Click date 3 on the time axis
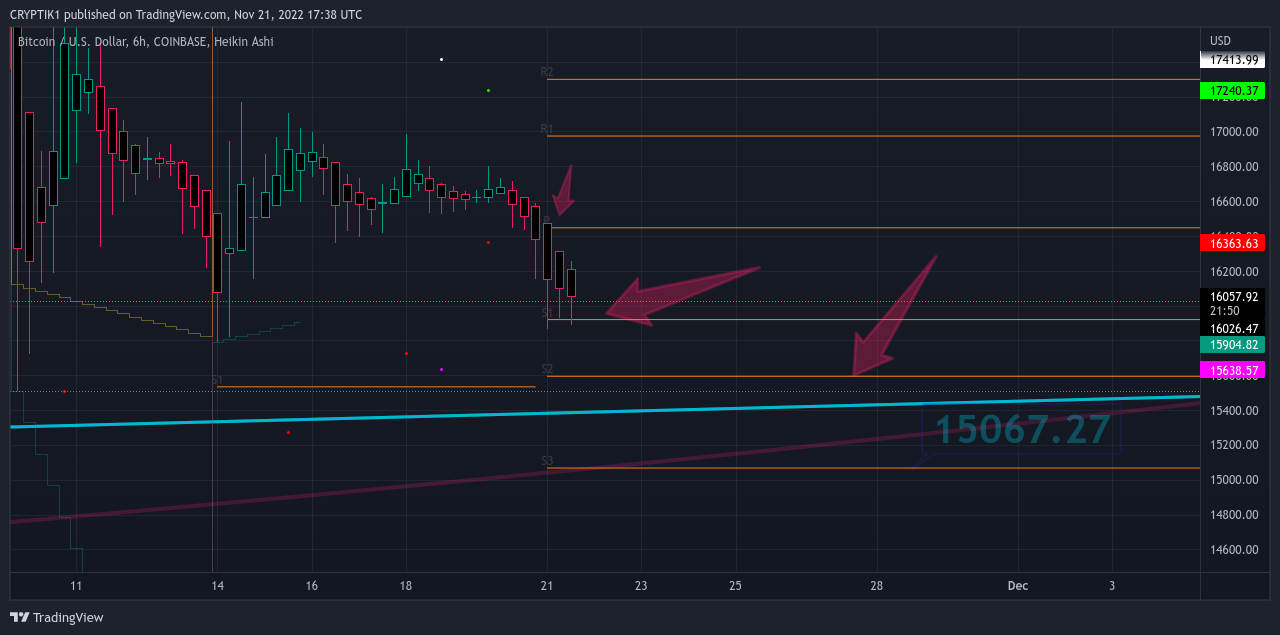 [1112, 586]
